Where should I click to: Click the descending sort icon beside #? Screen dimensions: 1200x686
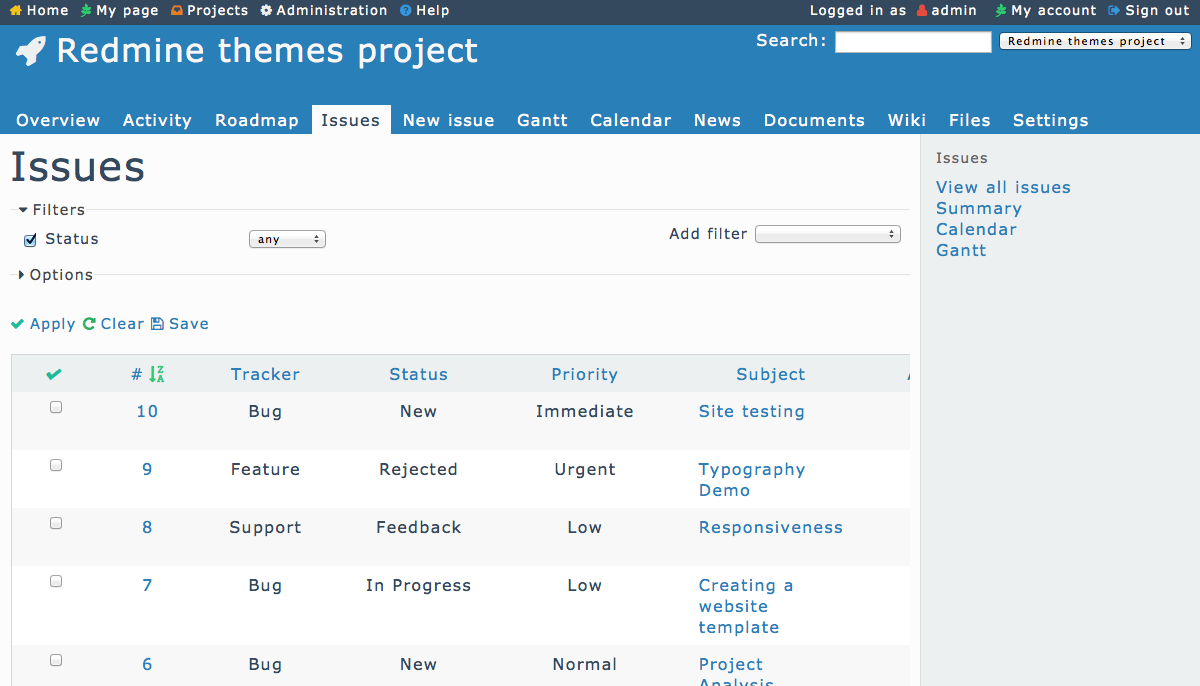[156, 374]
